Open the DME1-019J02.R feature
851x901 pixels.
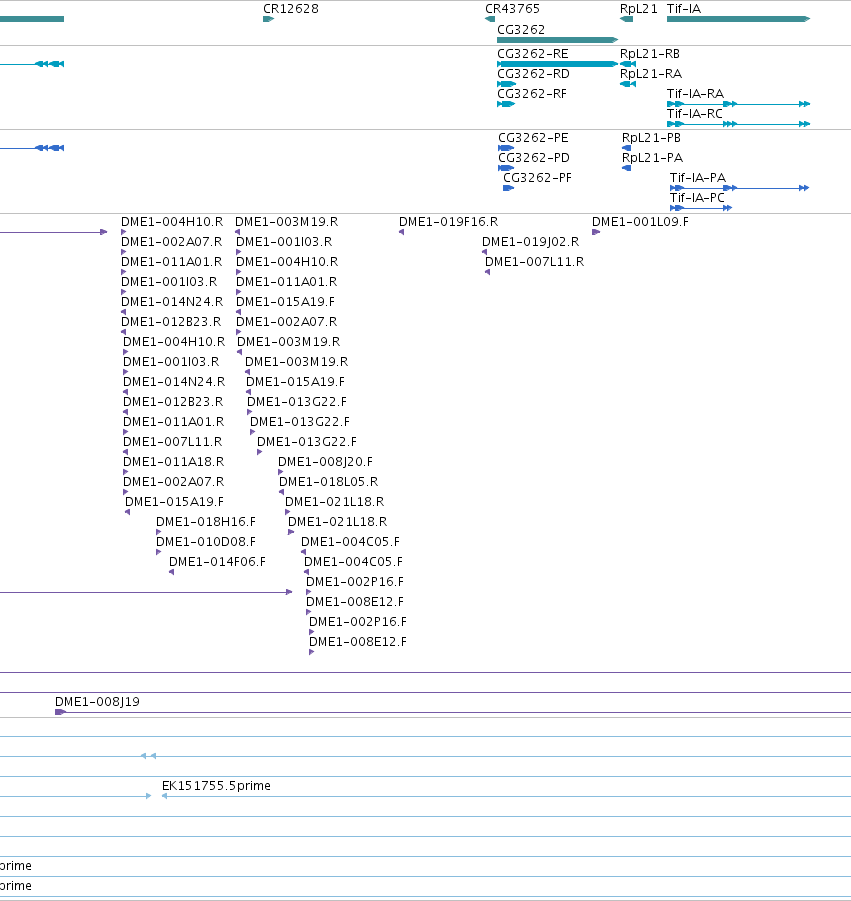484,252
